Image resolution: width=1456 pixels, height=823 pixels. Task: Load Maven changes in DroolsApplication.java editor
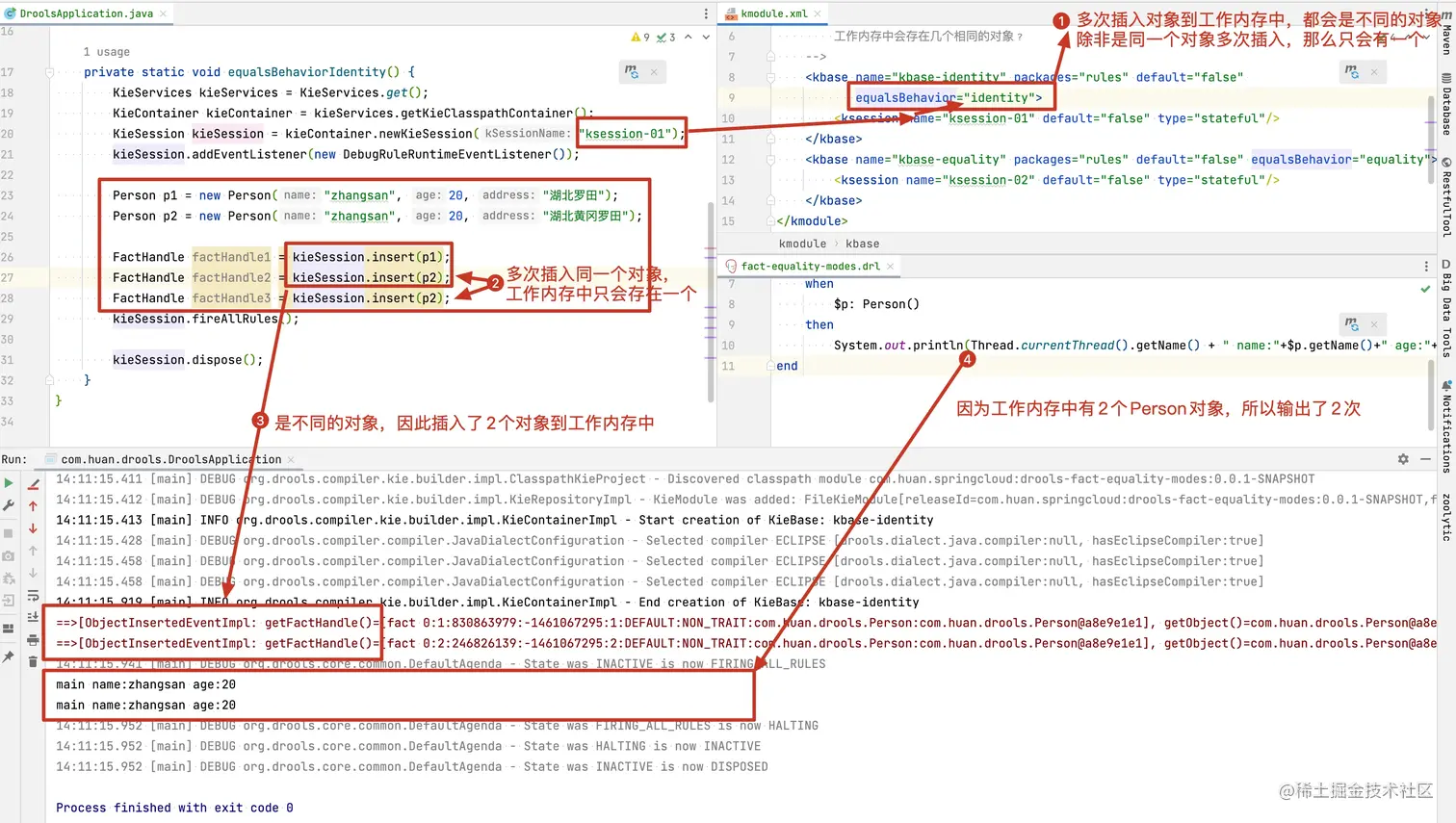631,71
